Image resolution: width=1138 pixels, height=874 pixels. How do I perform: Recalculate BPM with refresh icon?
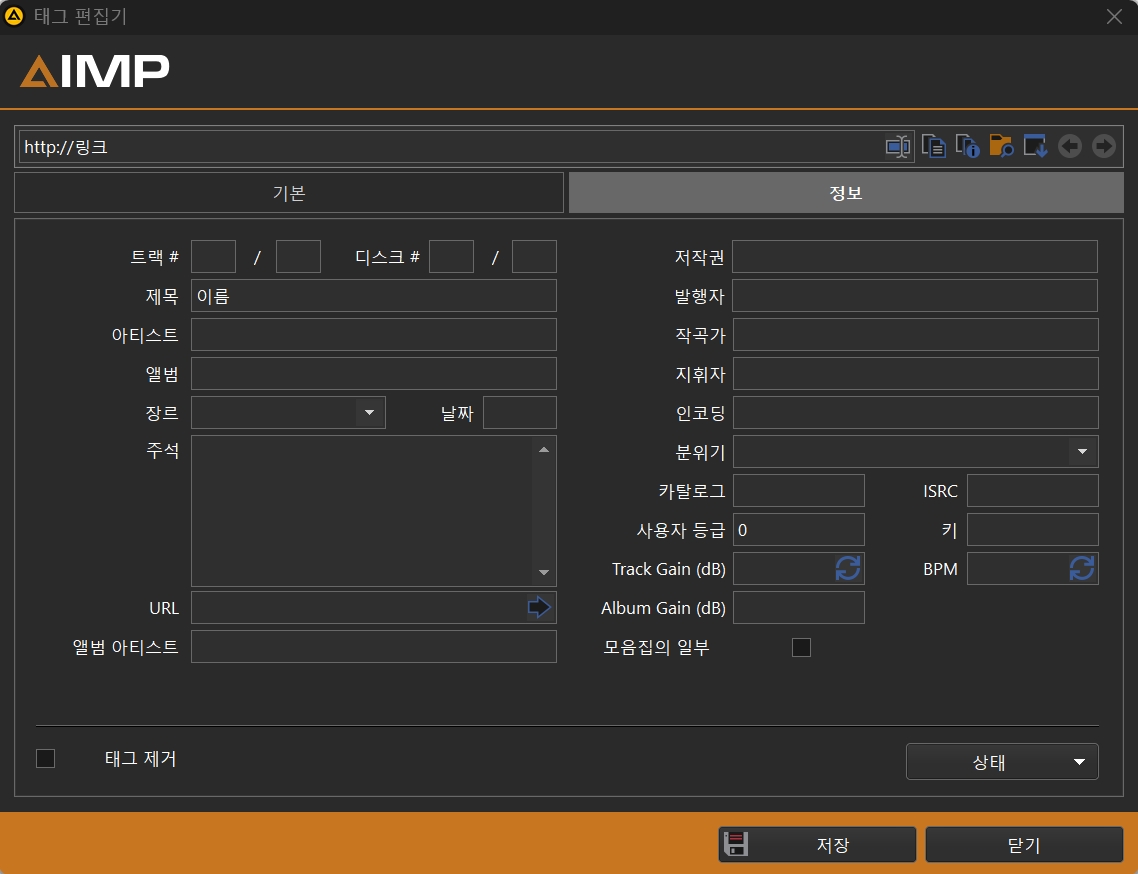tap(1081, 568)
